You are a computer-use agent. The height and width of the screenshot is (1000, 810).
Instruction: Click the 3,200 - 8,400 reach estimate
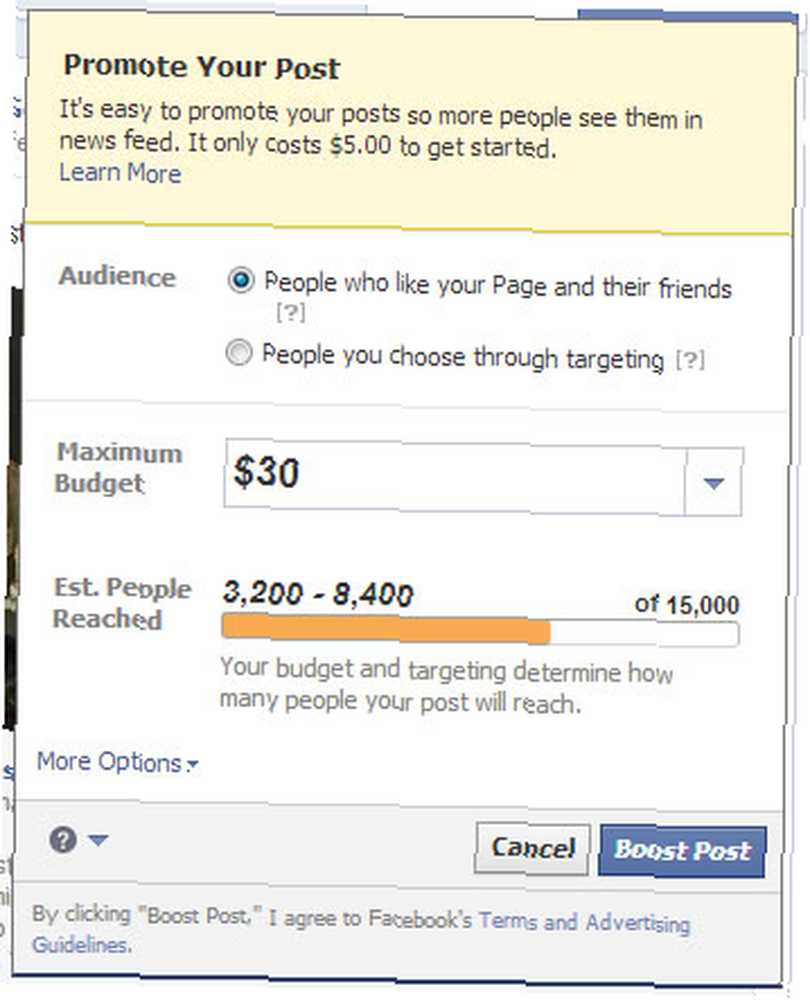click(x=318, y=594)
